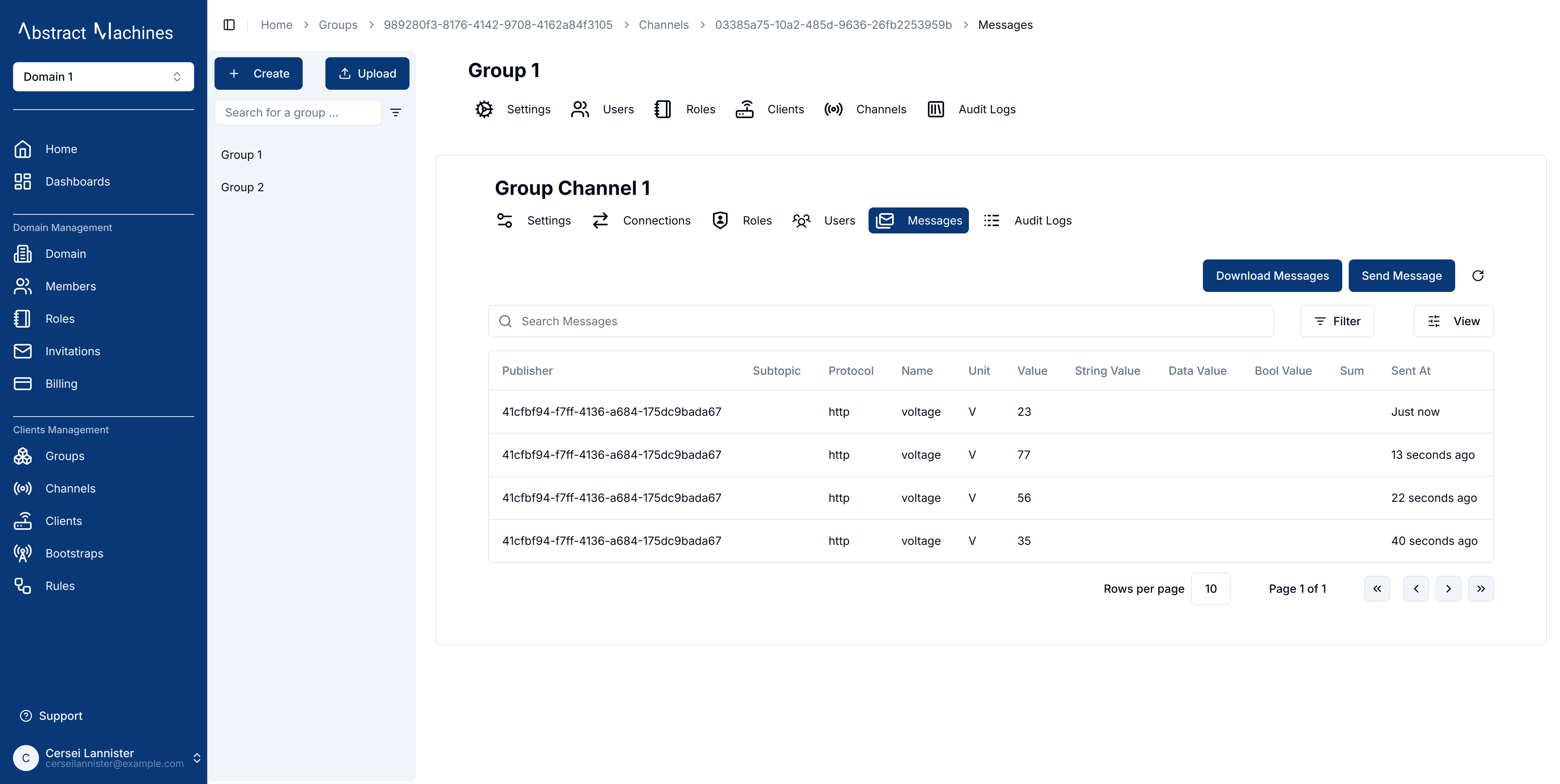Image resolution: width=1560 pixels, height=784 pixels.
Task: Open Group 1 Users tab
Action: click(x=602, y=110)
